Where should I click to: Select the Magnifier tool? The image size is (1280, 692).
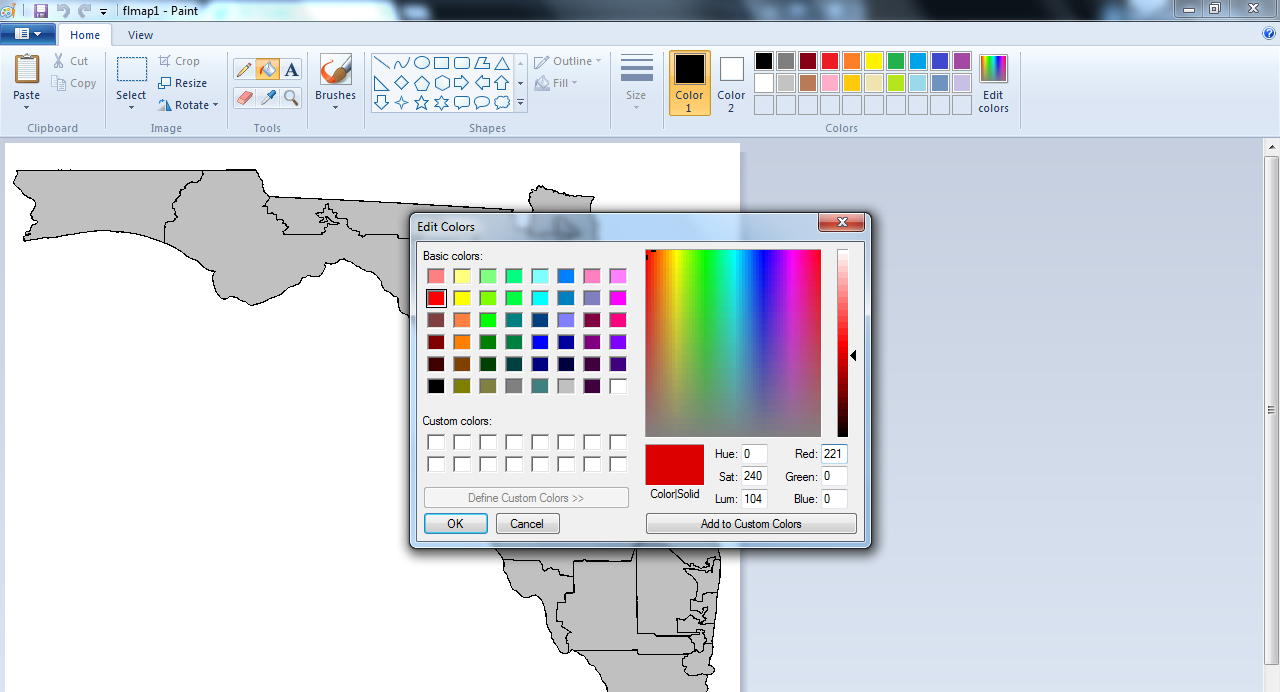click(x=291, y=97)
